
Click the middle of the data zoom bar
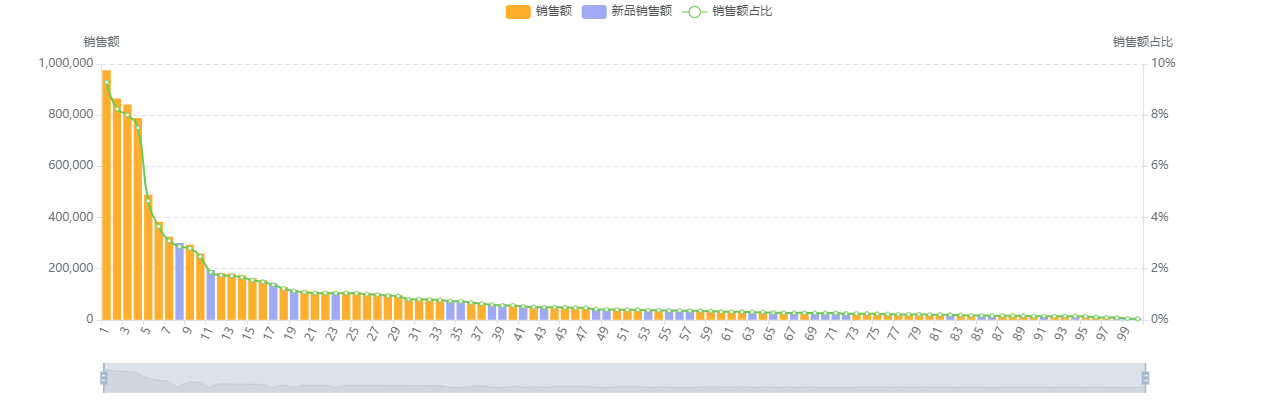click(624, 378)
